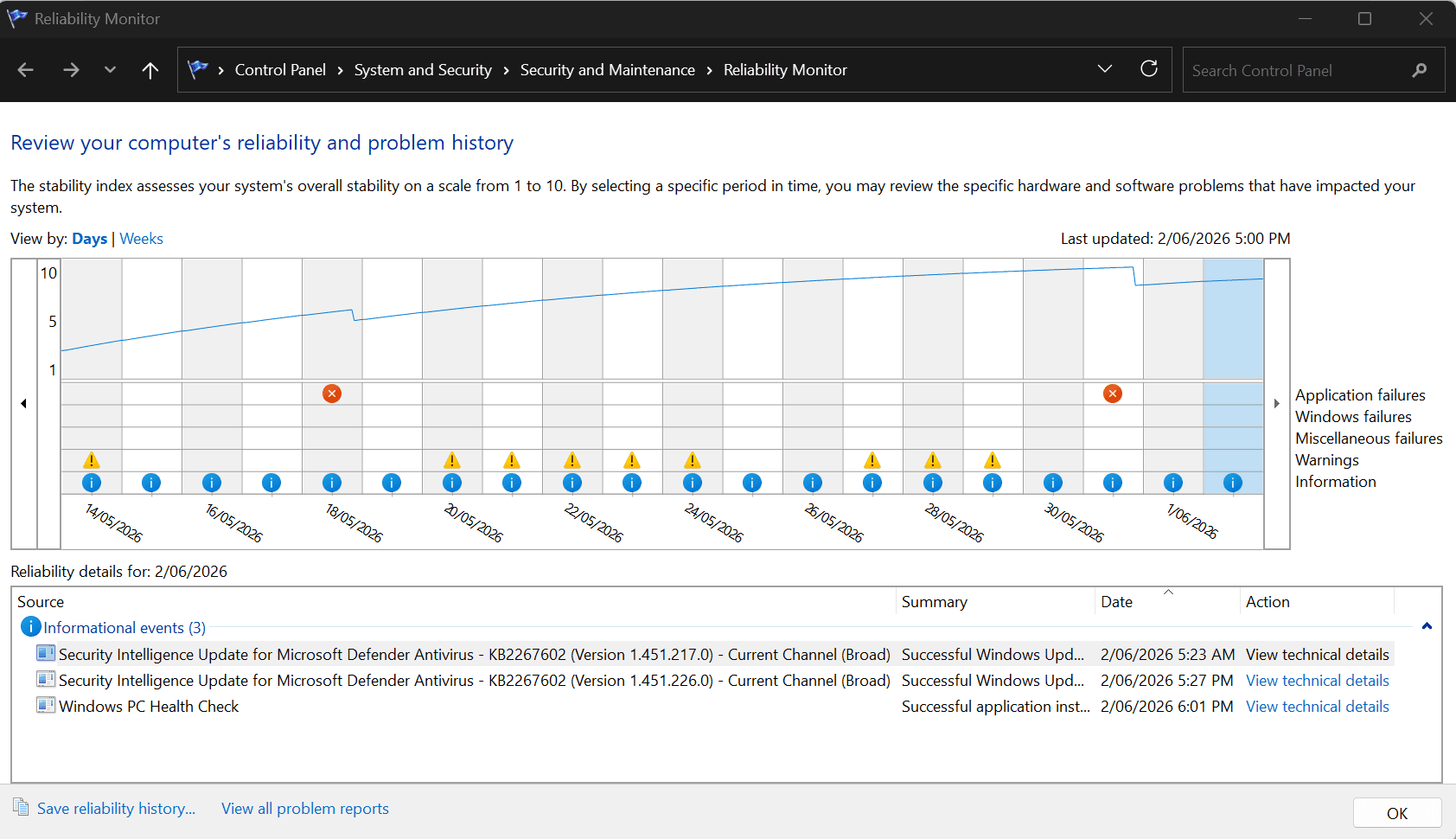Select the warning icon for 24/05/2026

693,460
